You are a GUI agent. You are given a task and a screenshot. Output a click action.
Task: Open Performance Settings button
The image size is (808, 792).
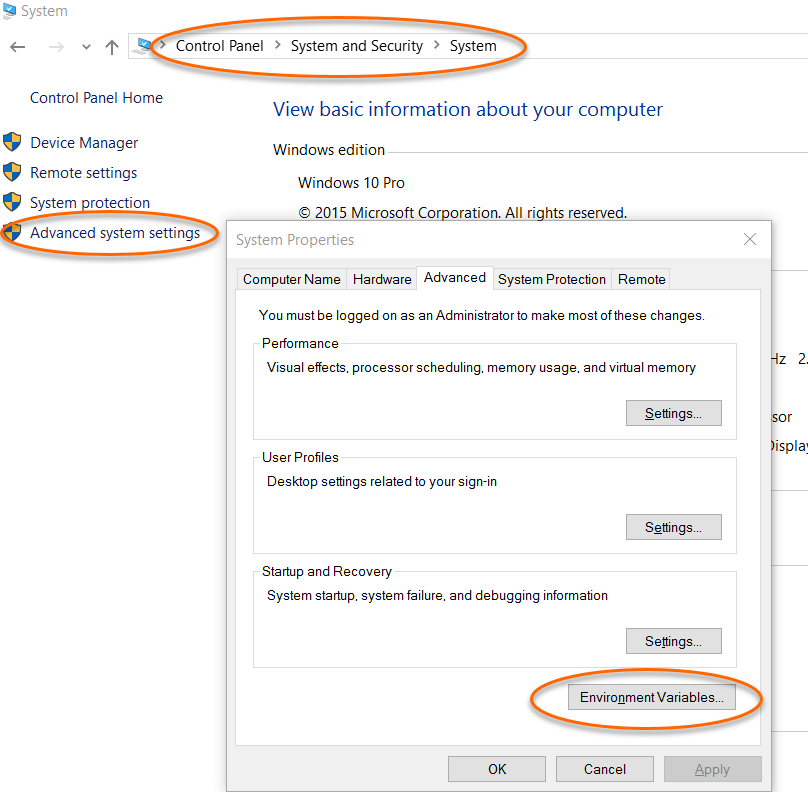pyautogui.click(x=674, y=413)
